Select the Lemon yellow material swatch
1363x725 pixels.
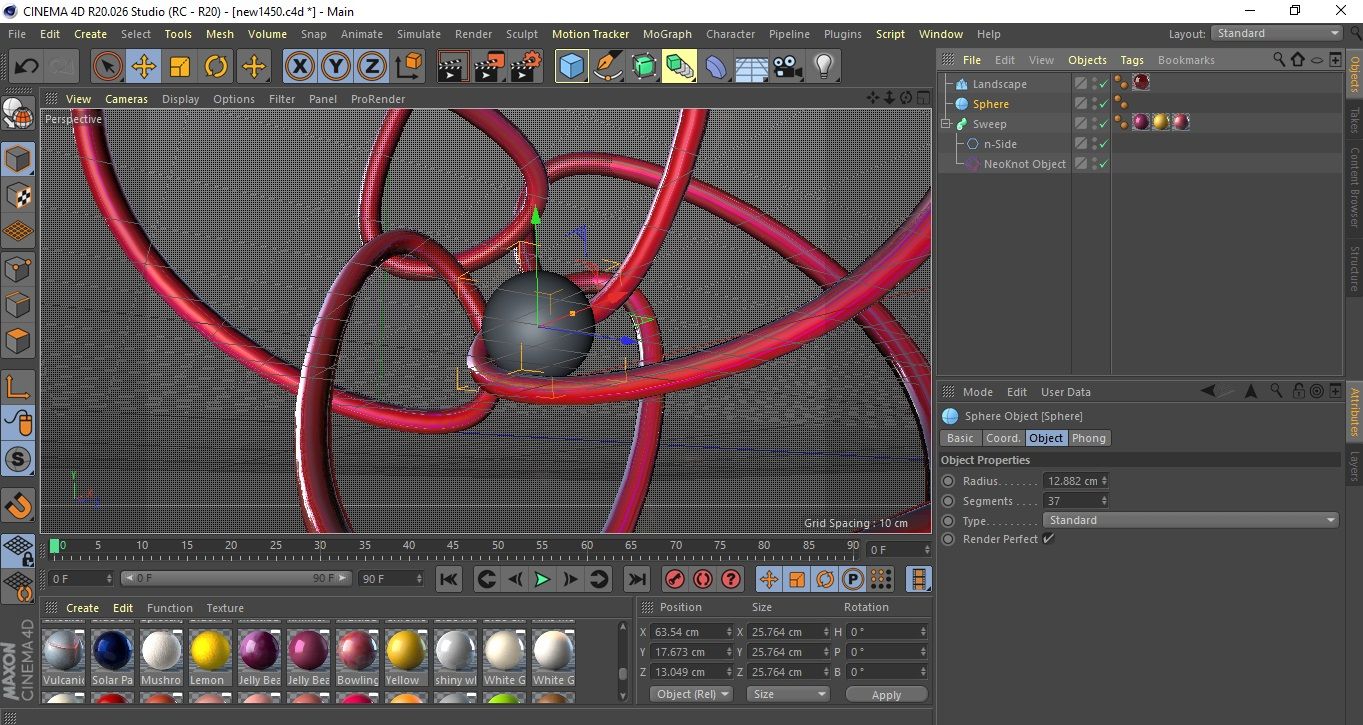point(210,651)
